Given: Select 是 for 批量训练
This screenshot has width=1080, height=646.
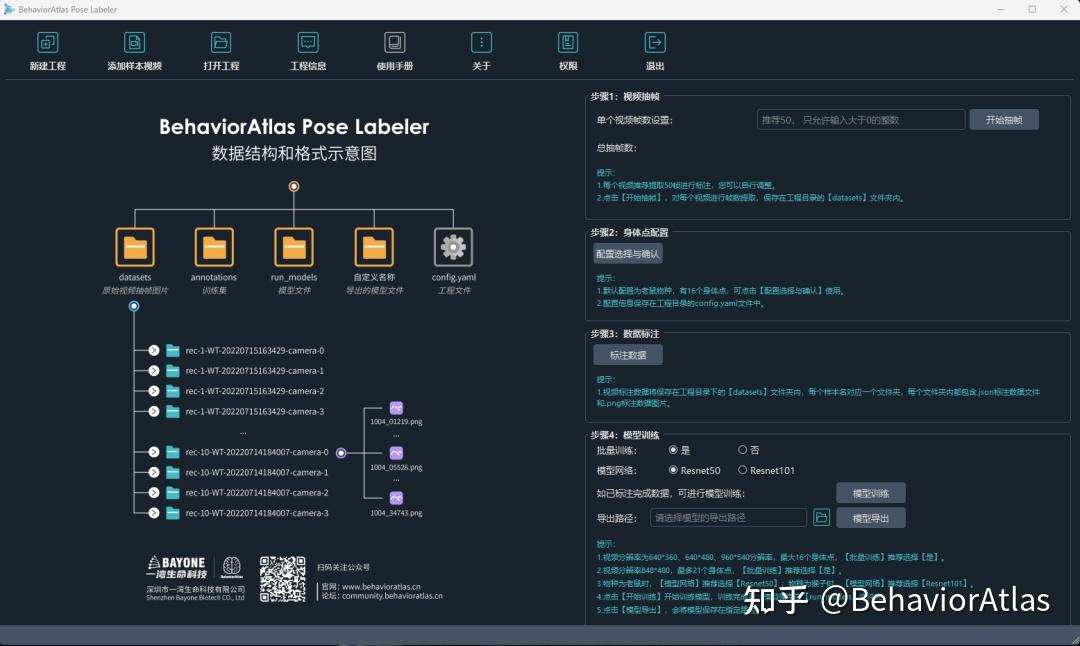Looking at the screenshot, I should pyautogui.click(x=673, y=450).
